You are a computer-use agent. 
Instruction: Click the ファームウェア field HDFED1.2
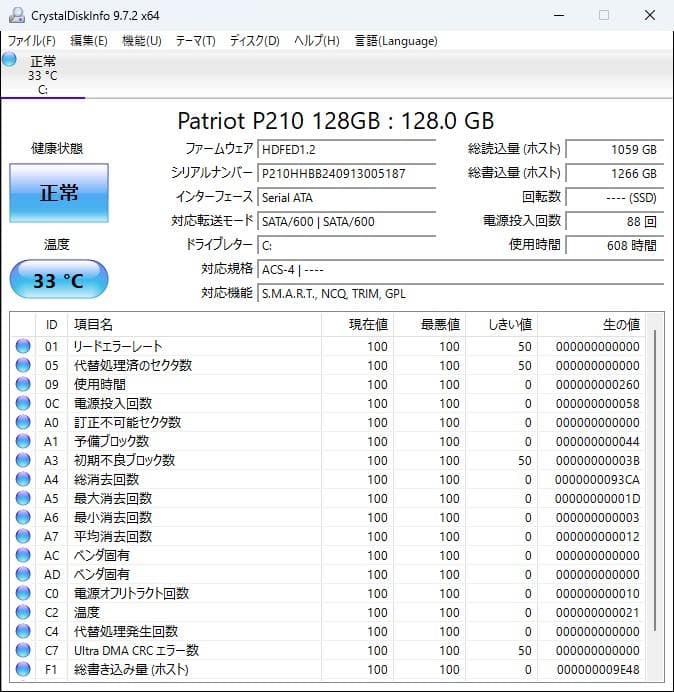tap(347, 149)
